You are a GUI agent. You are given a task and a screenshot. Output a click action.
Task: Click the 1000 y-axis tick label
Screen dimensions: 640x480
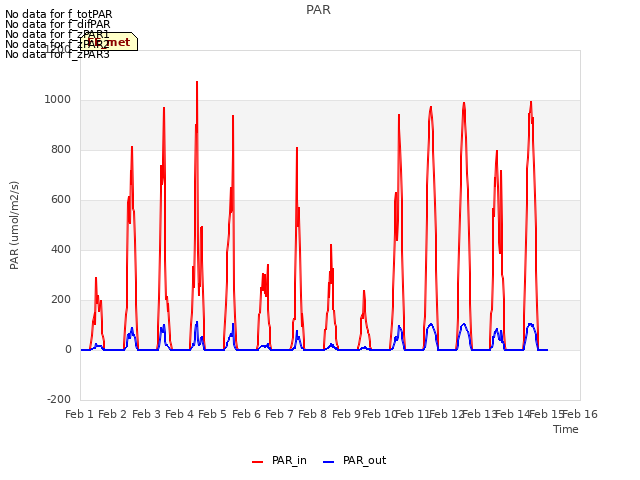point(58,100)
